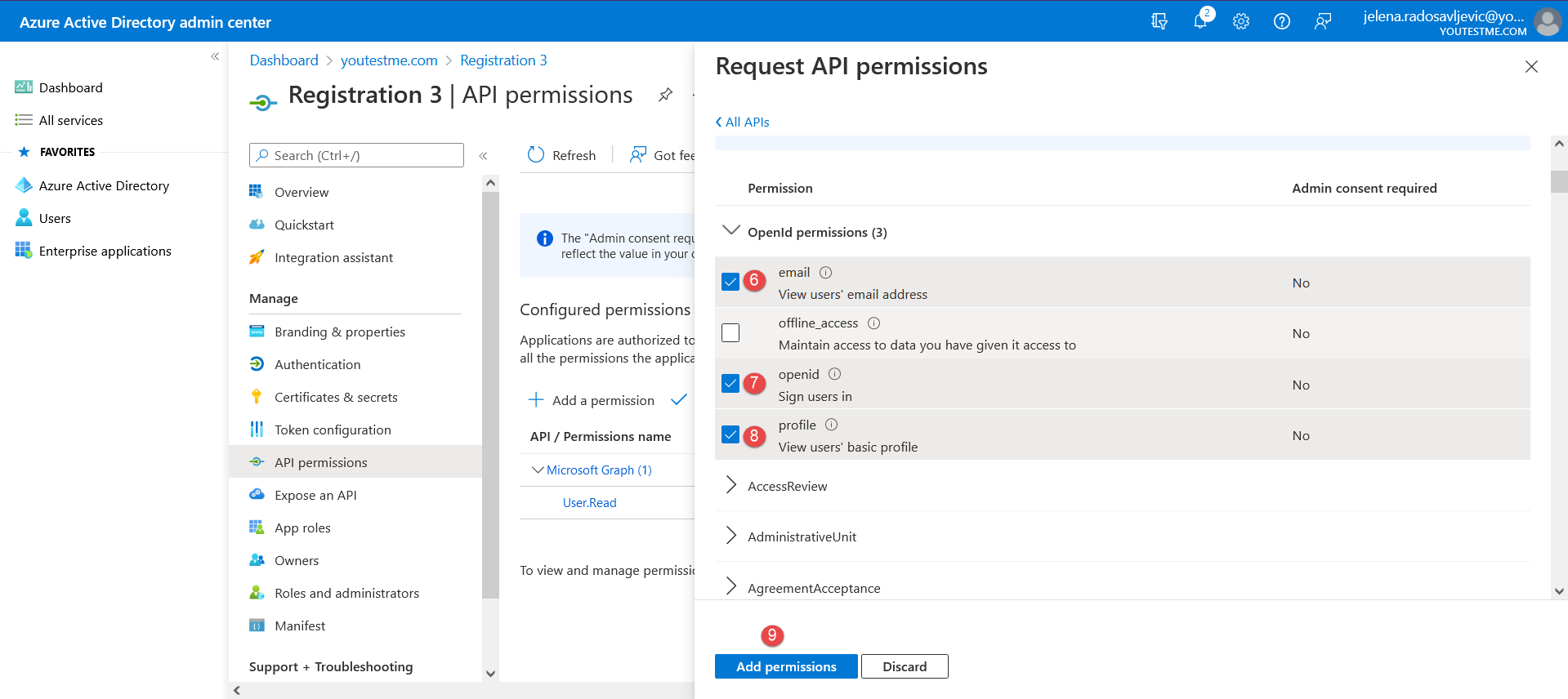This screenshot has width=1568, height=699.
Task: Open the directory and subscription filter icon
Action: (1159, 21)
